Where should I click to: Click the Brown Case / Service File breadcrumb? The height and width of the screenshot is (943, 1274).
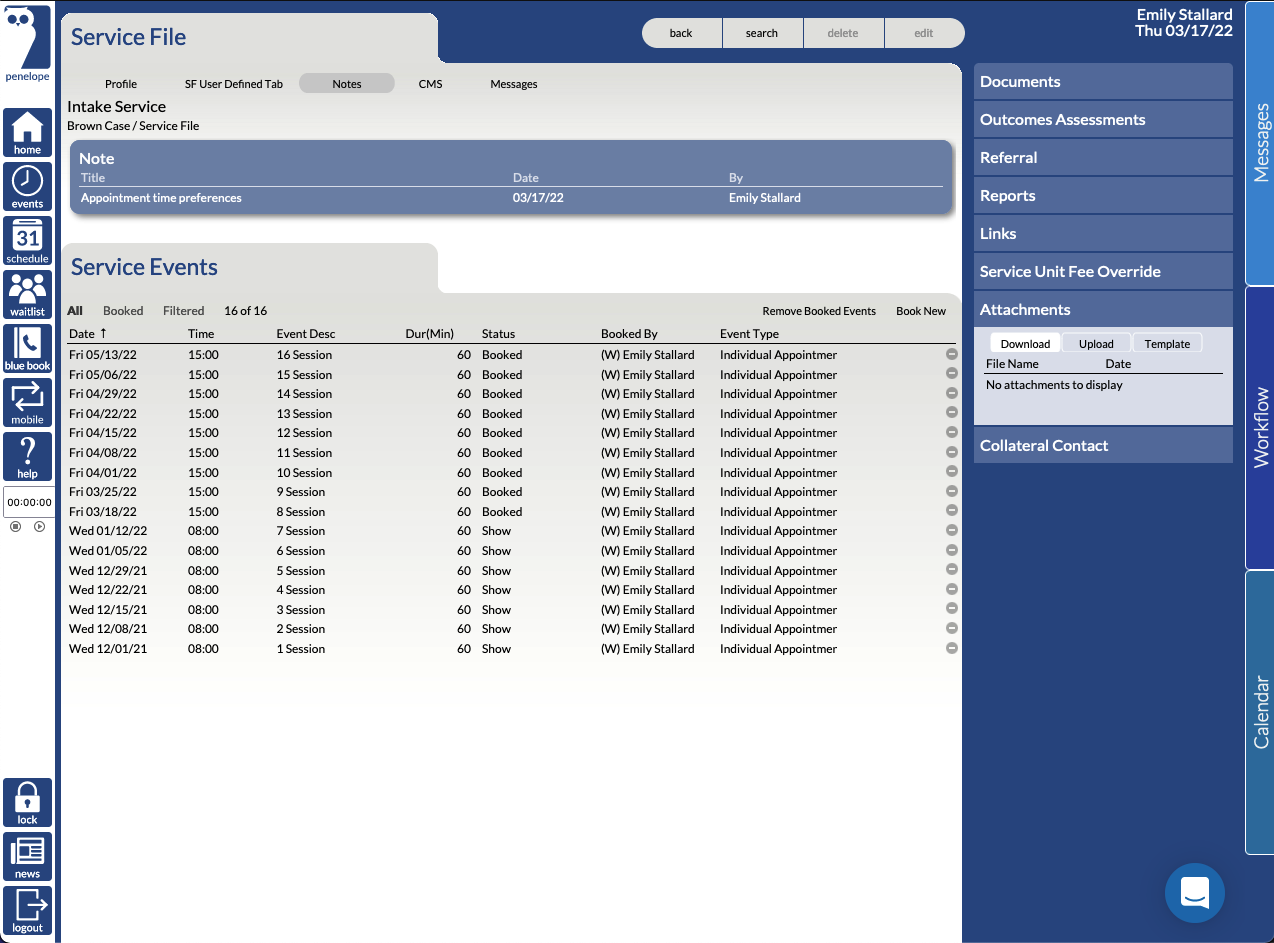[x=133, y=126]
